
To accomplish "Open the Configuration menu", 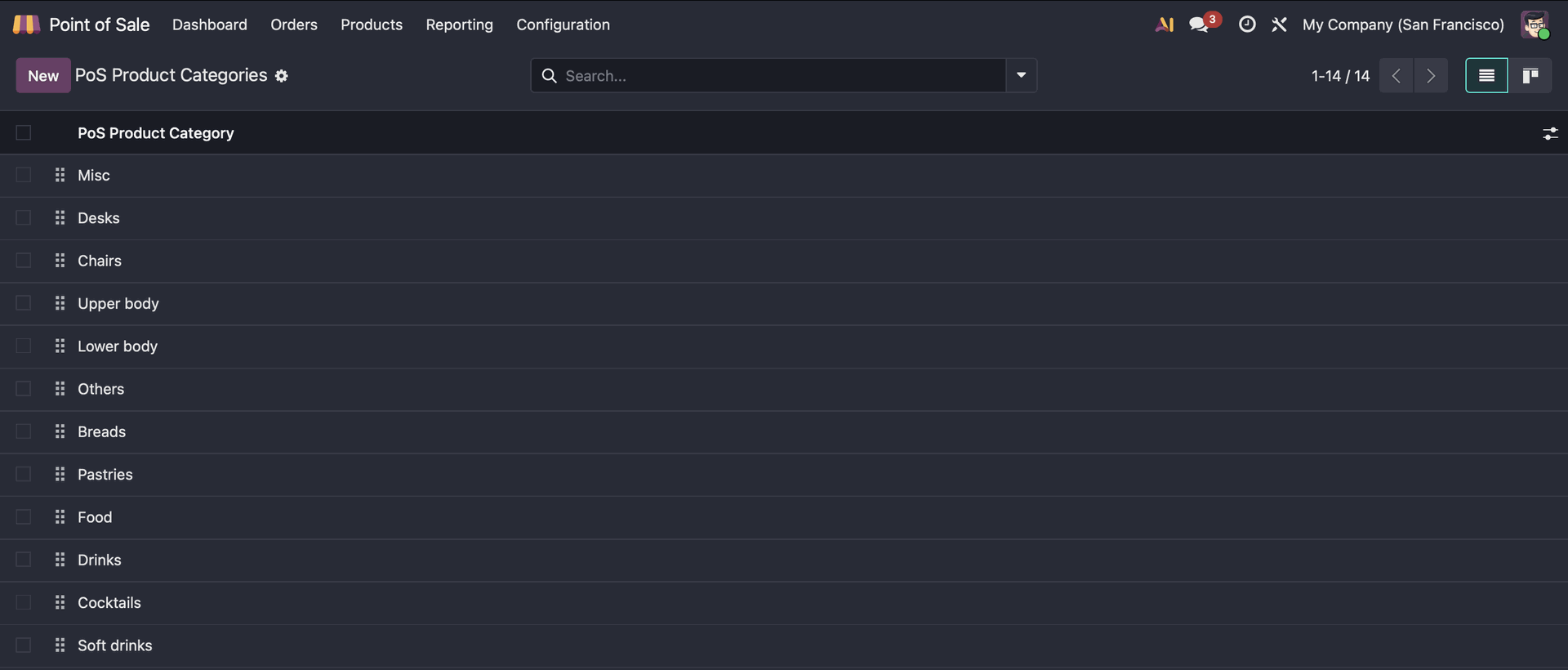I will 563,25.
